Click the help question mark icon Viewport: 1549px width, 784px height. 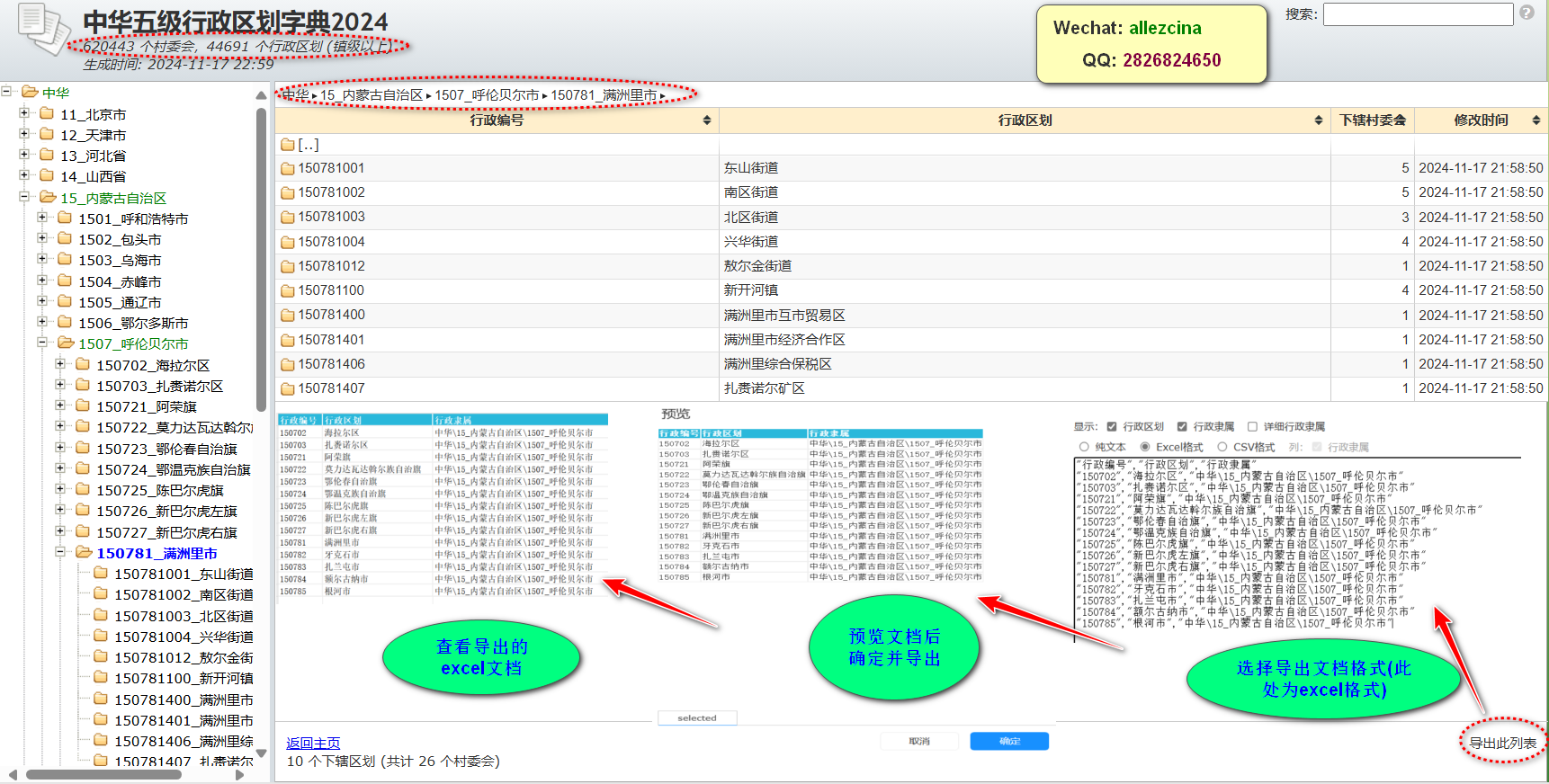click(1527, 13)
